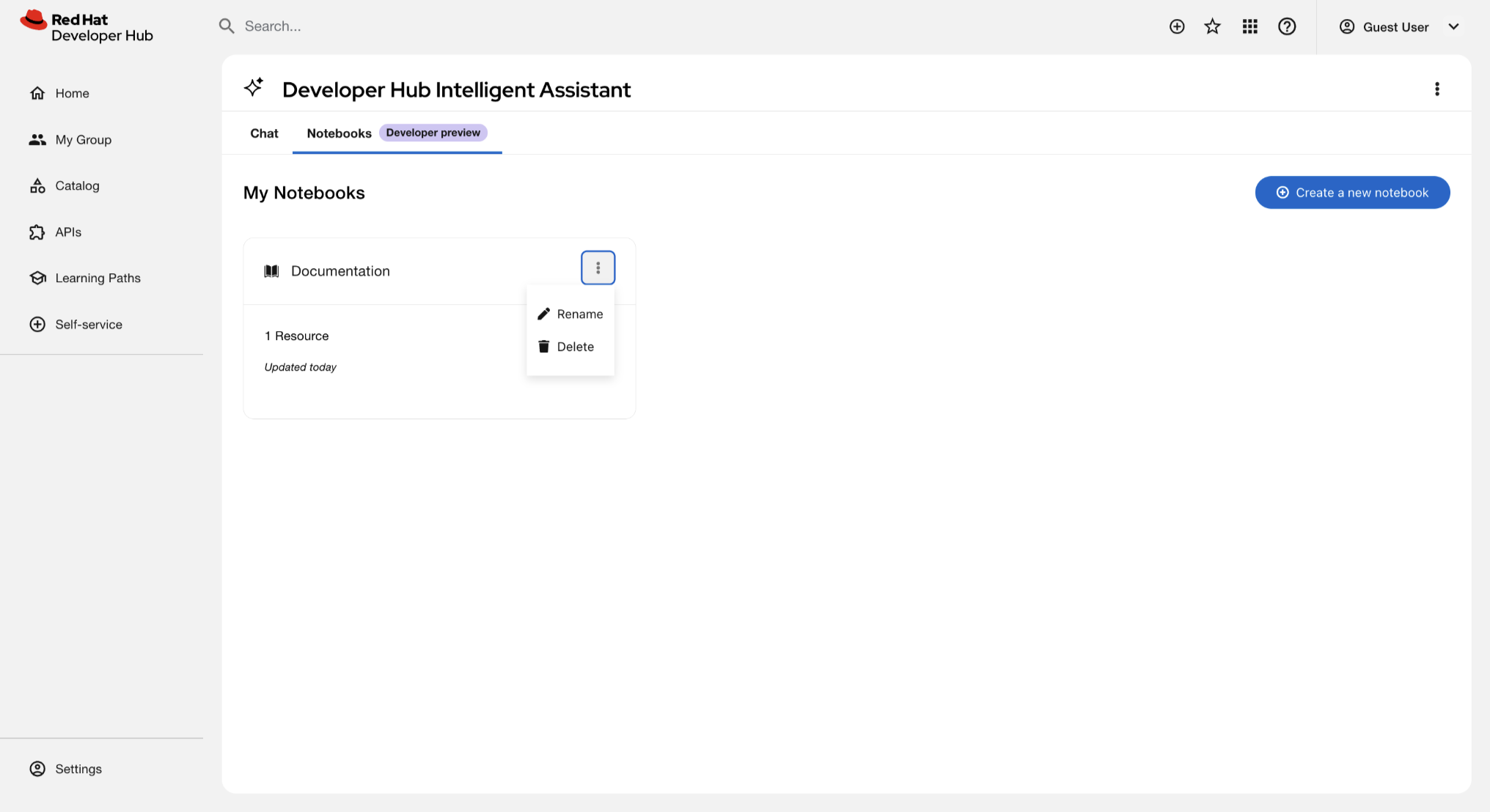1490x812 pixels.
Task: Navigate to APIs in the sidebar
Action: 55,232
